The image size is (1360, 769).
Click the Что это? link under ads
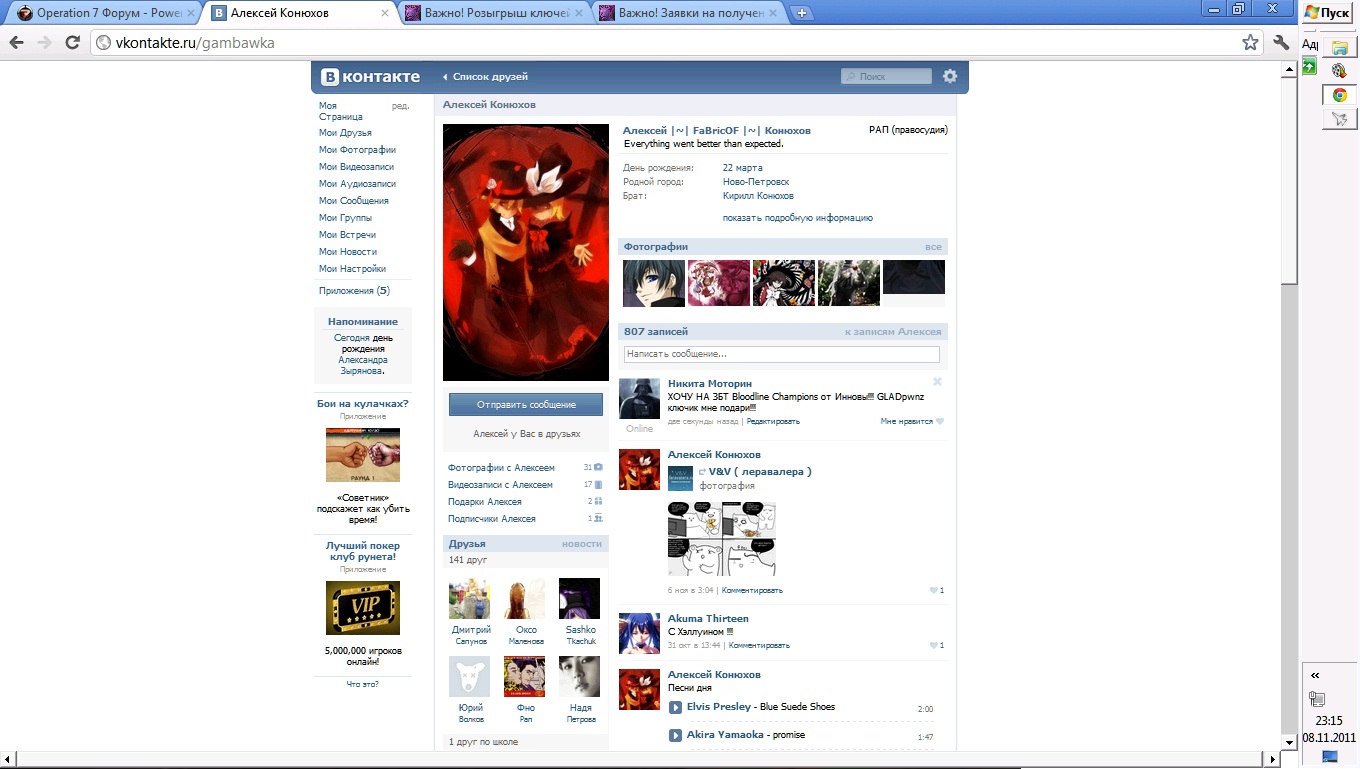click(363, 684)
